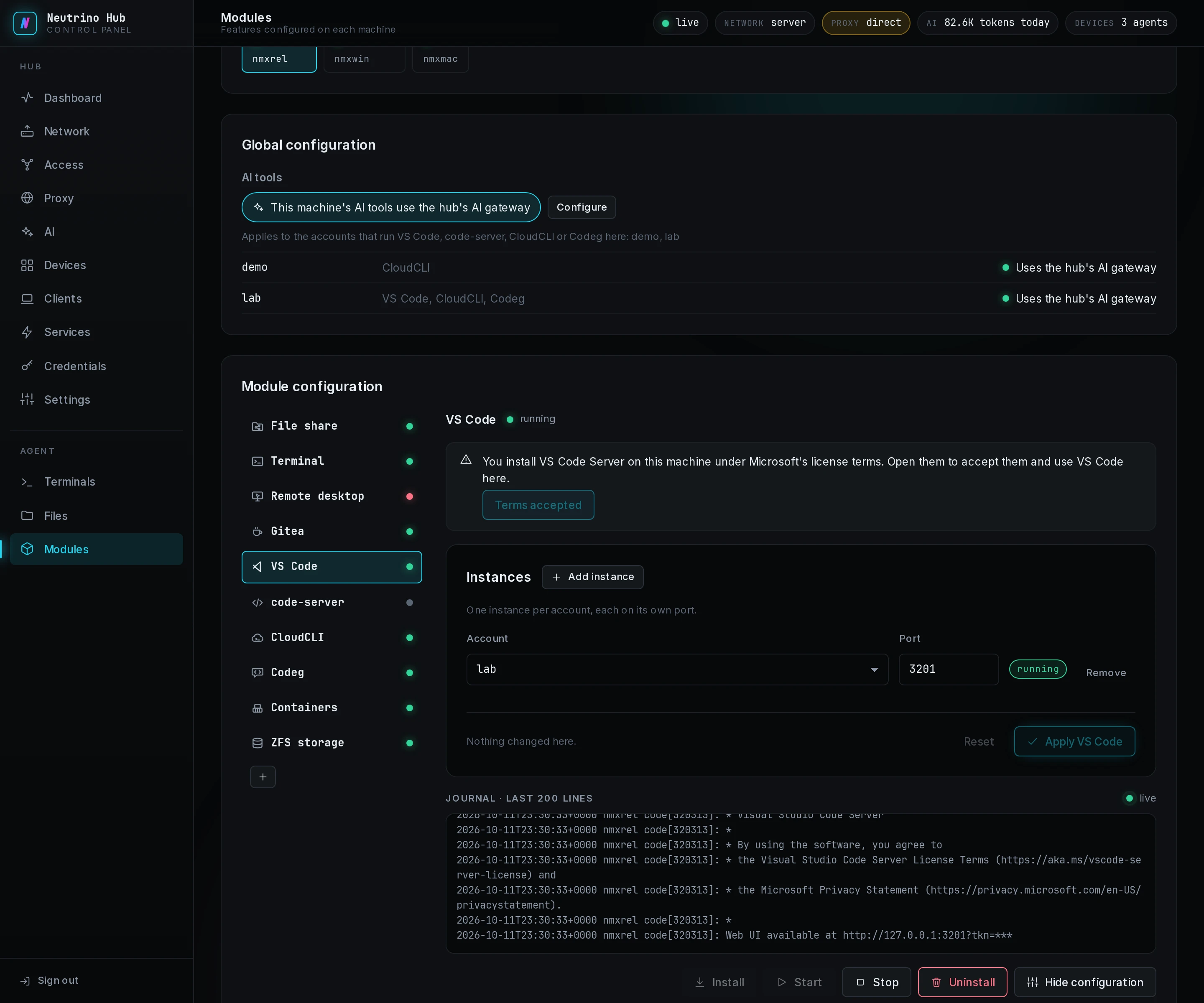Click the plus button below ZFS storage
This screenshot has width=1204, height=1003.
coord(263,776)
